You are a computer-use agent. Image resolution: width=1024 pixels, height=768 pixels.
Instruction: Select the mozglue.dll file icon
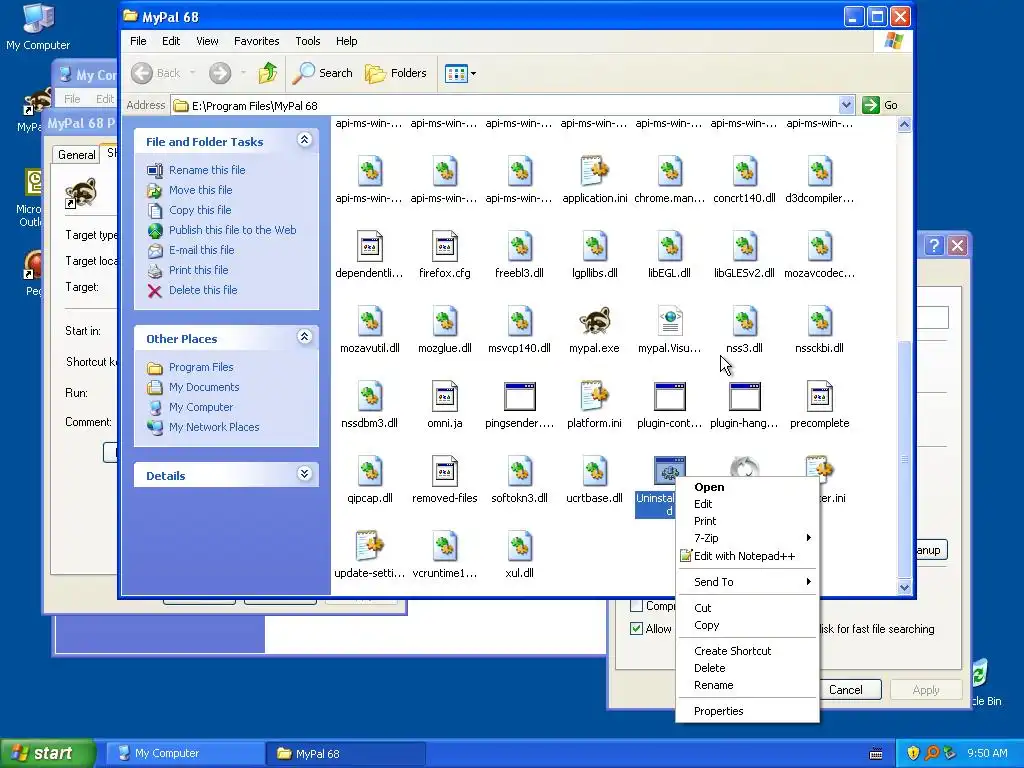click(x=445, y=322)
